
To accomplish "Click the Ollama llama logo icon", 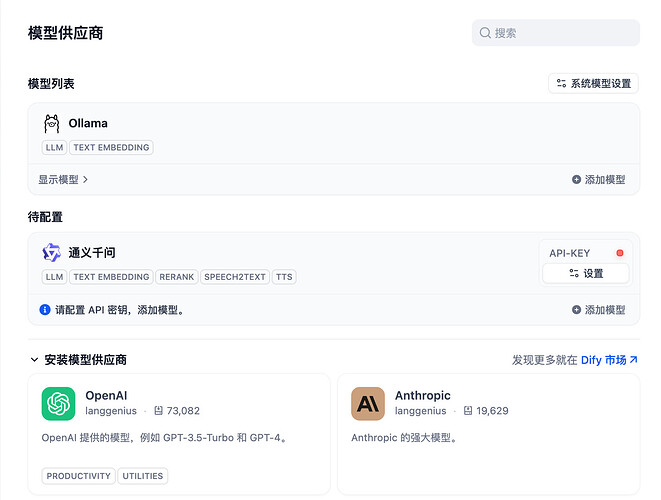I will pyautogui.click(x=52, y=124).
